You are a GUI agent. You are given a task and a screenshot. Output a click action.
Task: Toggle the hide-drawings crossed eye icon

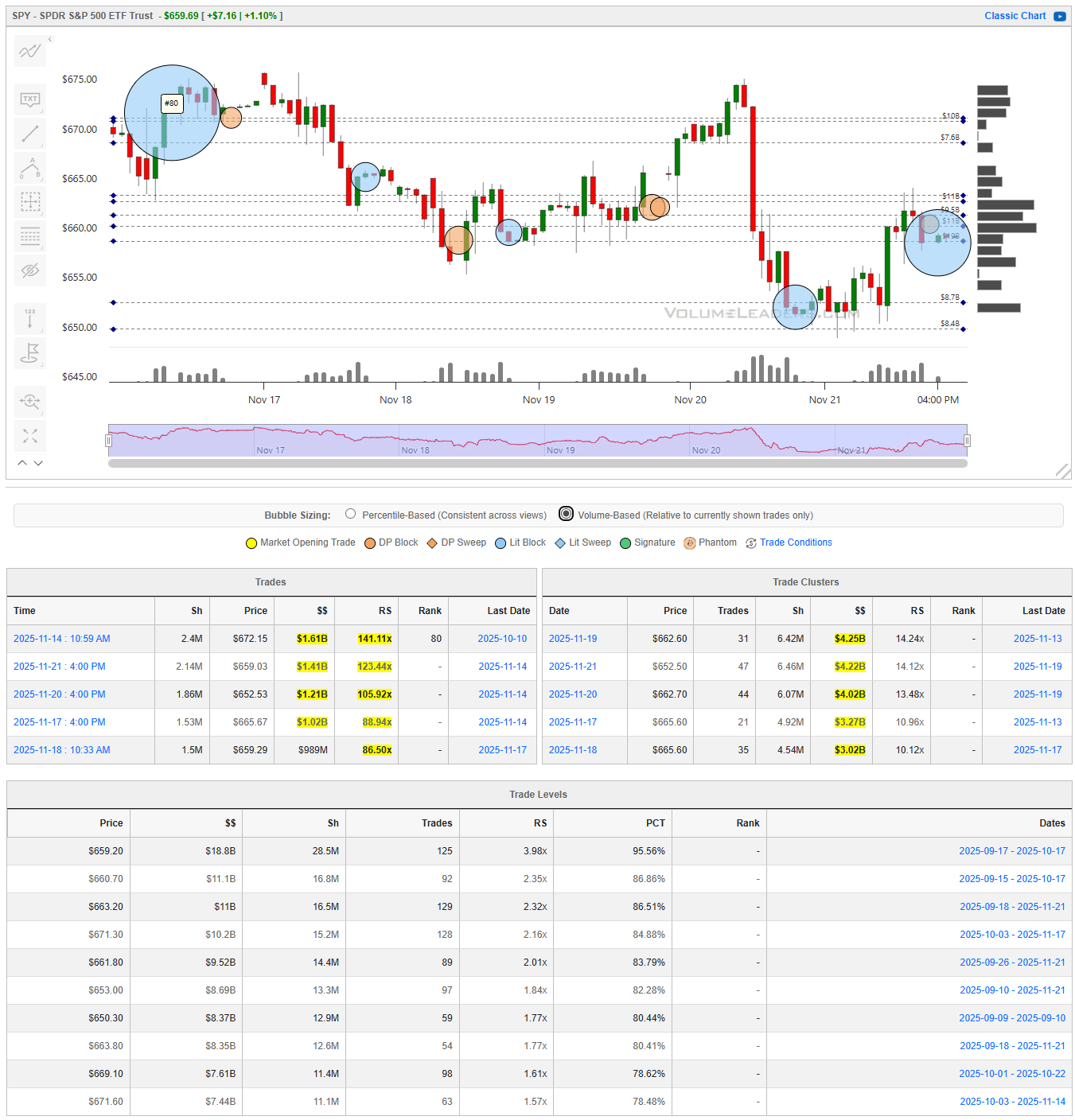(x=30, y=270)
